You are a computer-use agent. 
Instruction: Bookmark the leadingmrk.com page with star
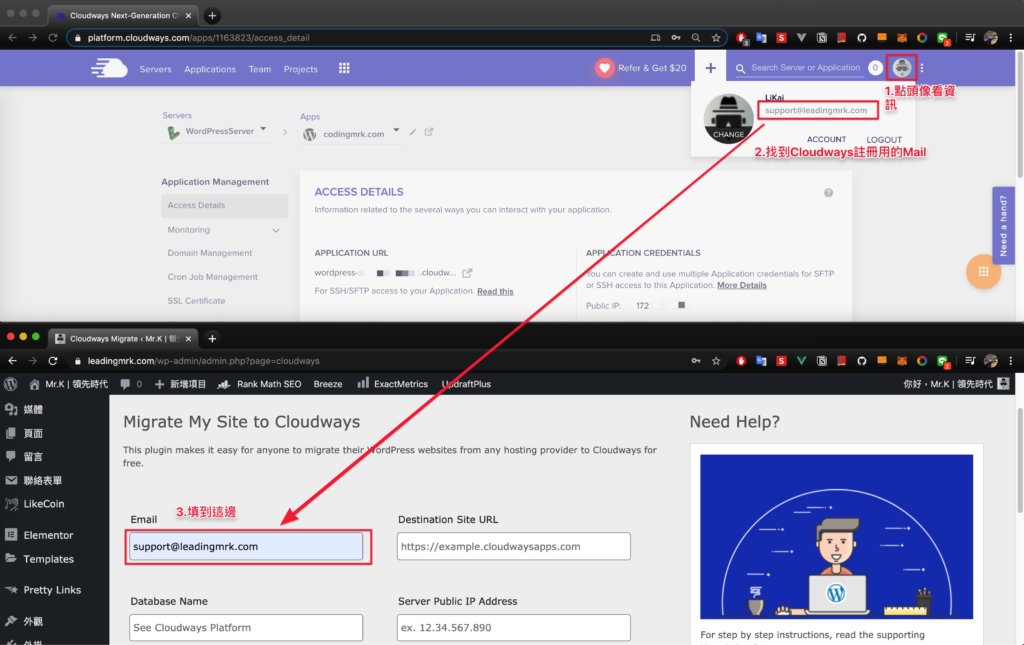(x=716, y=360)
